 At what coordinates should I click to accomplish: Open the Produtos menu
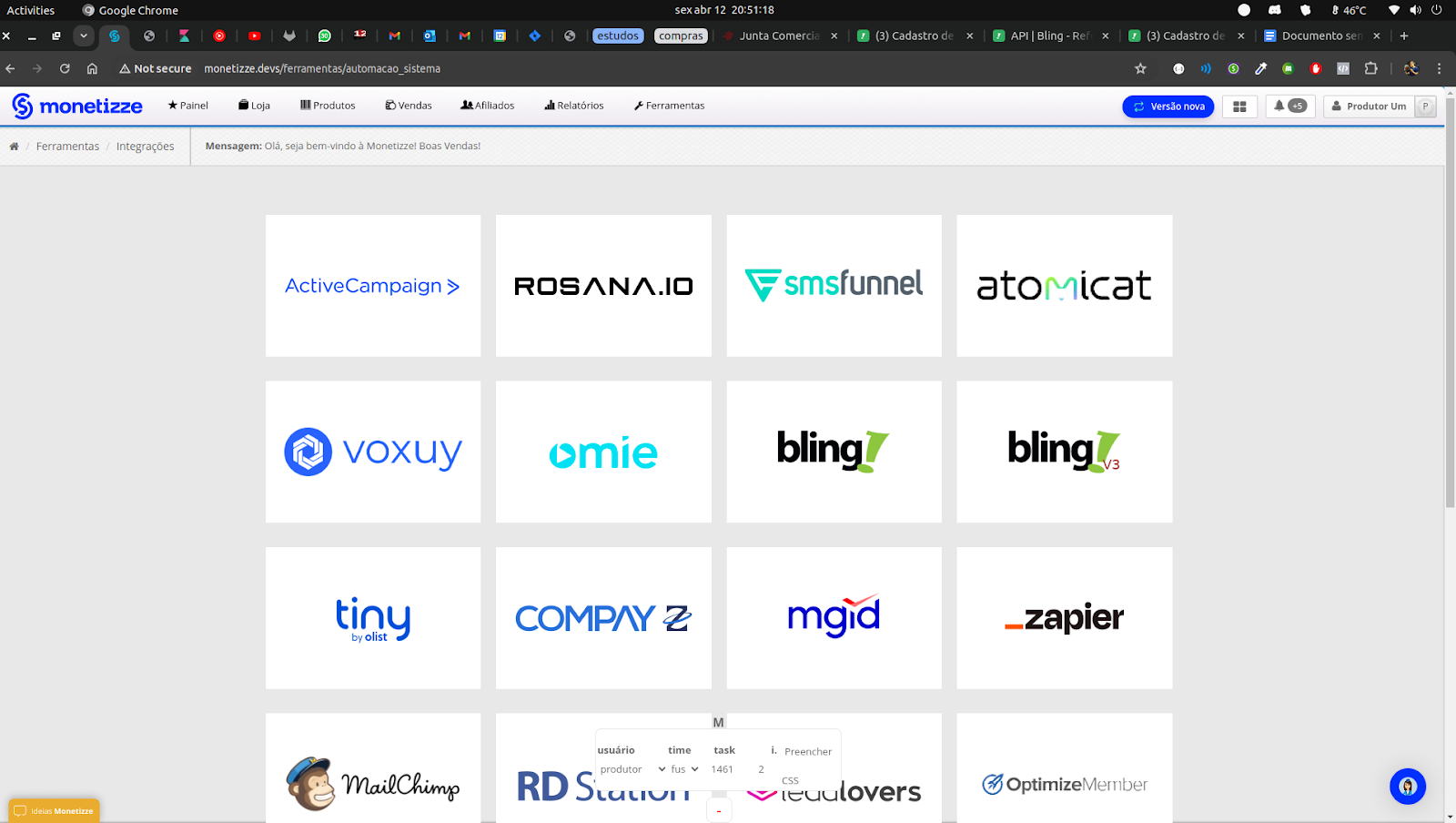pos(328,106)
